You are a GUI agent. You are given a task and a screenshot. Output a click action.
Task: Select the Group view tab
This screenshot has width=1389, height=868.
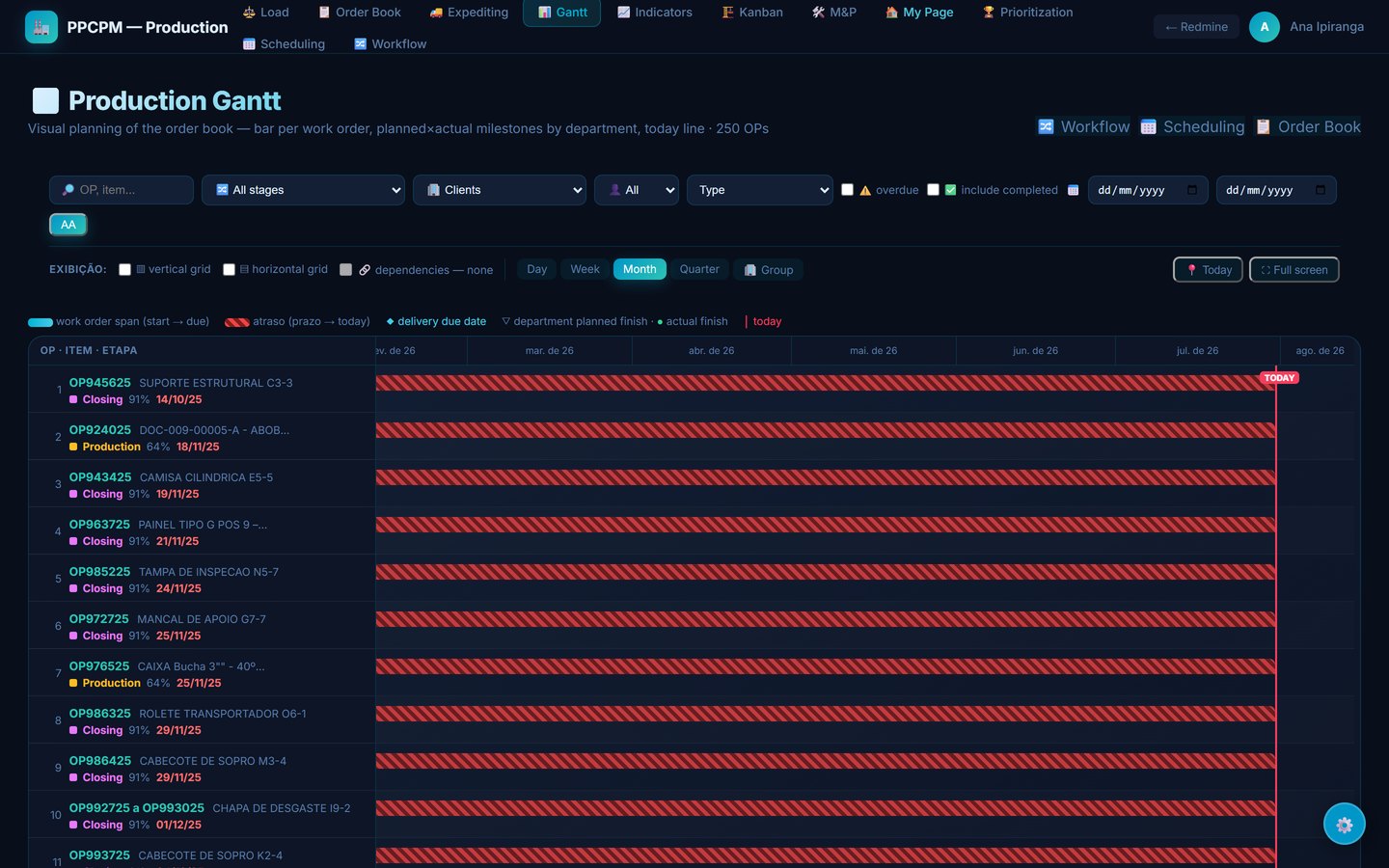tap(769, 270)
